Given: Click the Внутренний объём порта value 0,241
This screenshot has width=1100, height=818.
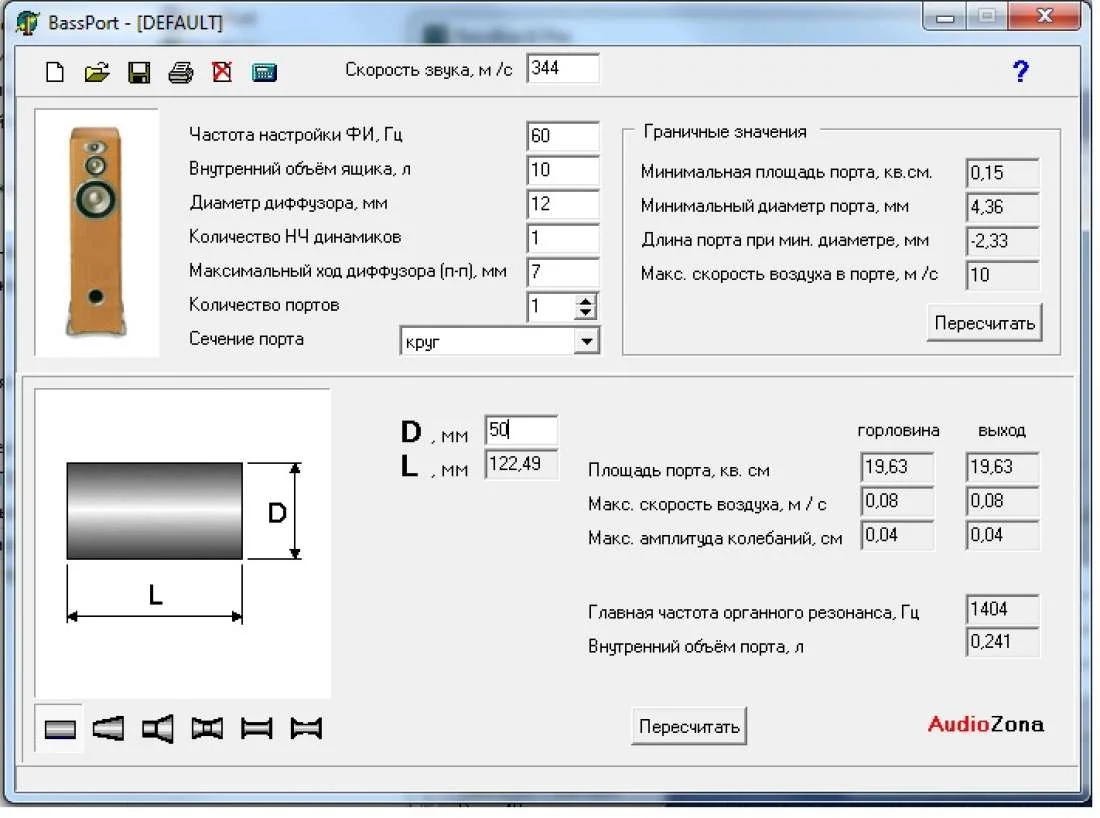Looking at the screenshot, I should point(1002,642).
